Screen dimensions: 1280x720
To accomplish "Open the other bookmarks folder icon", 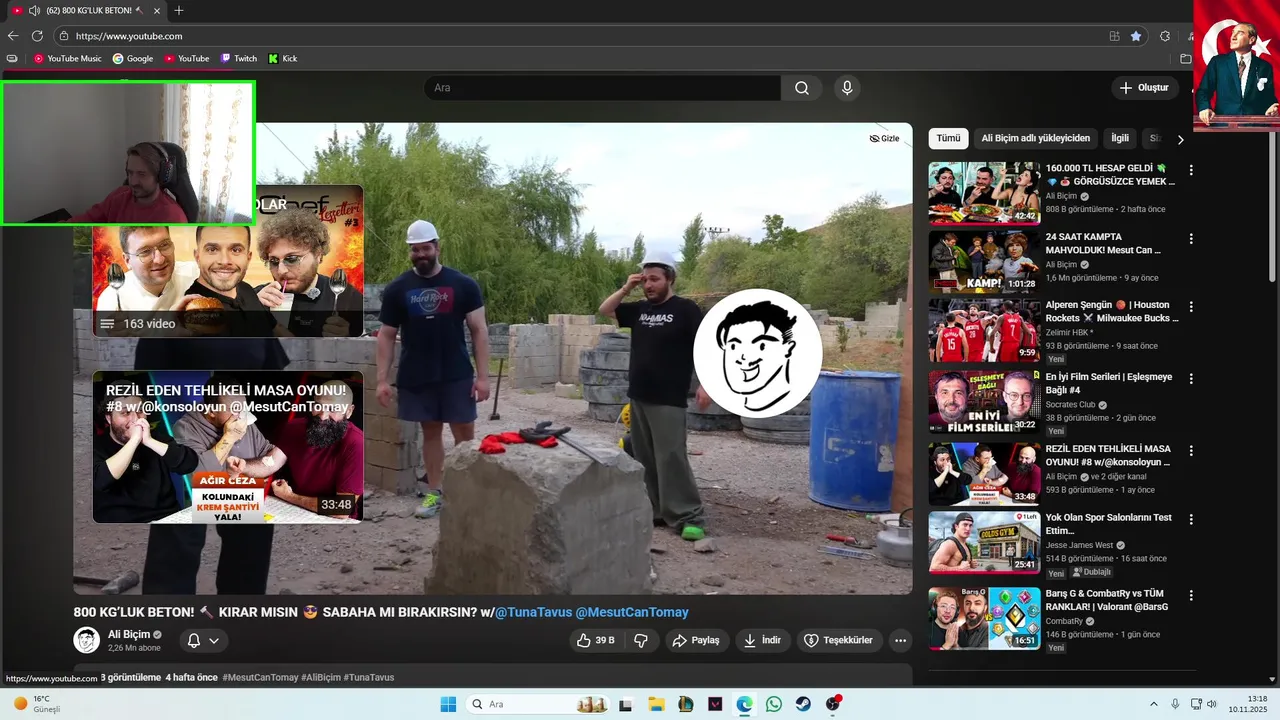I will pos(1186,59).
